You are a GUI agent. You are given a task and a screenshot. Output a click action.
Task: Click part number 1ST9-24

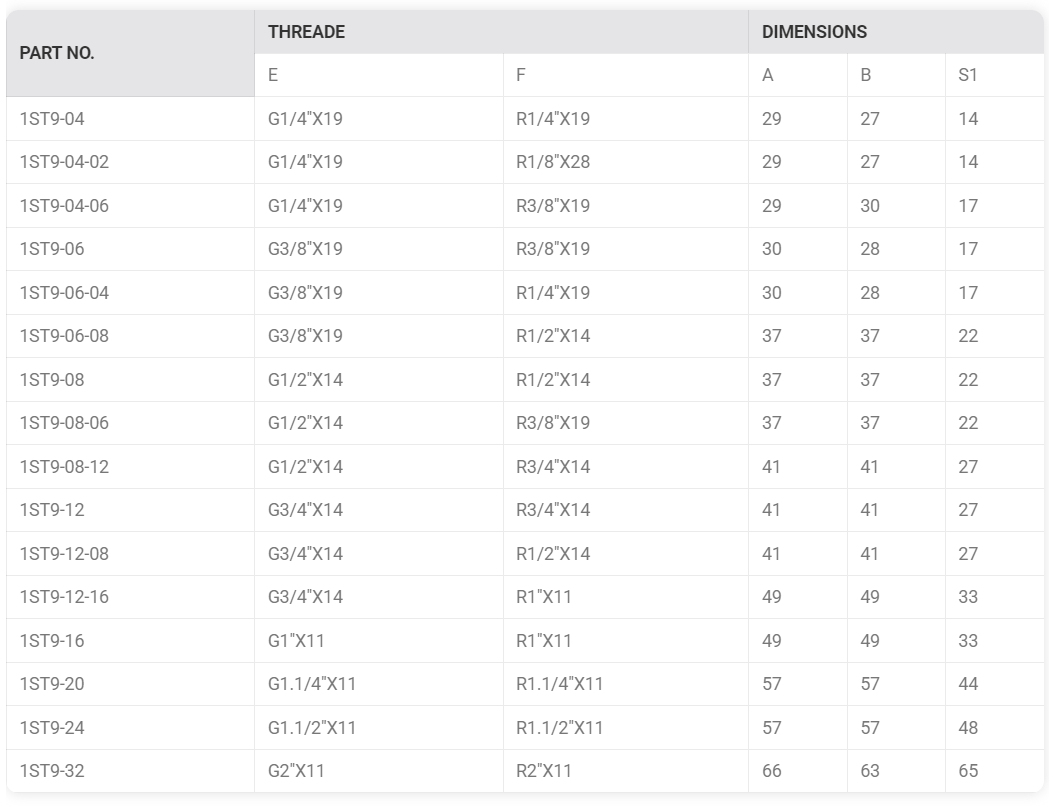pos(52,728)
